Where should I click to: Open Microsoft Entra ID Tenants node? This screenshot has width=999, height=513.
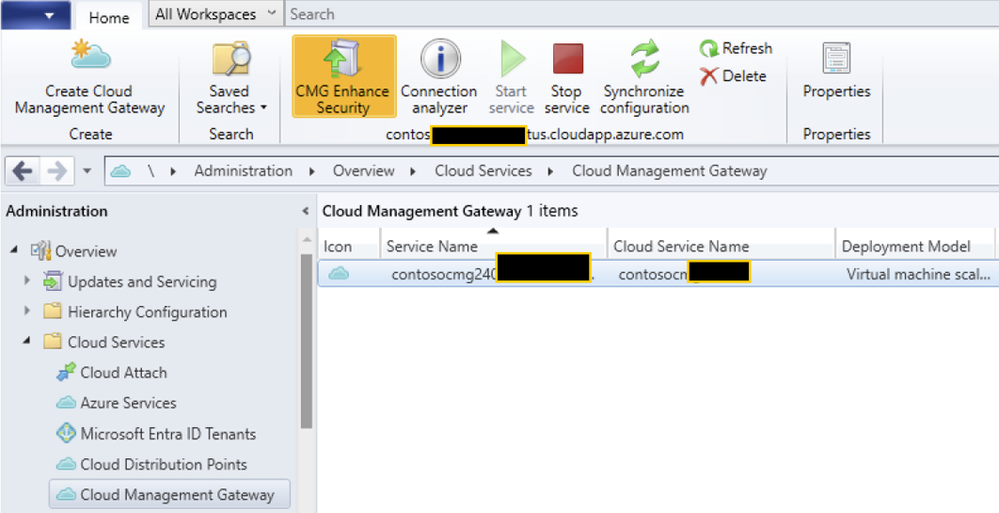coord(168,434)
